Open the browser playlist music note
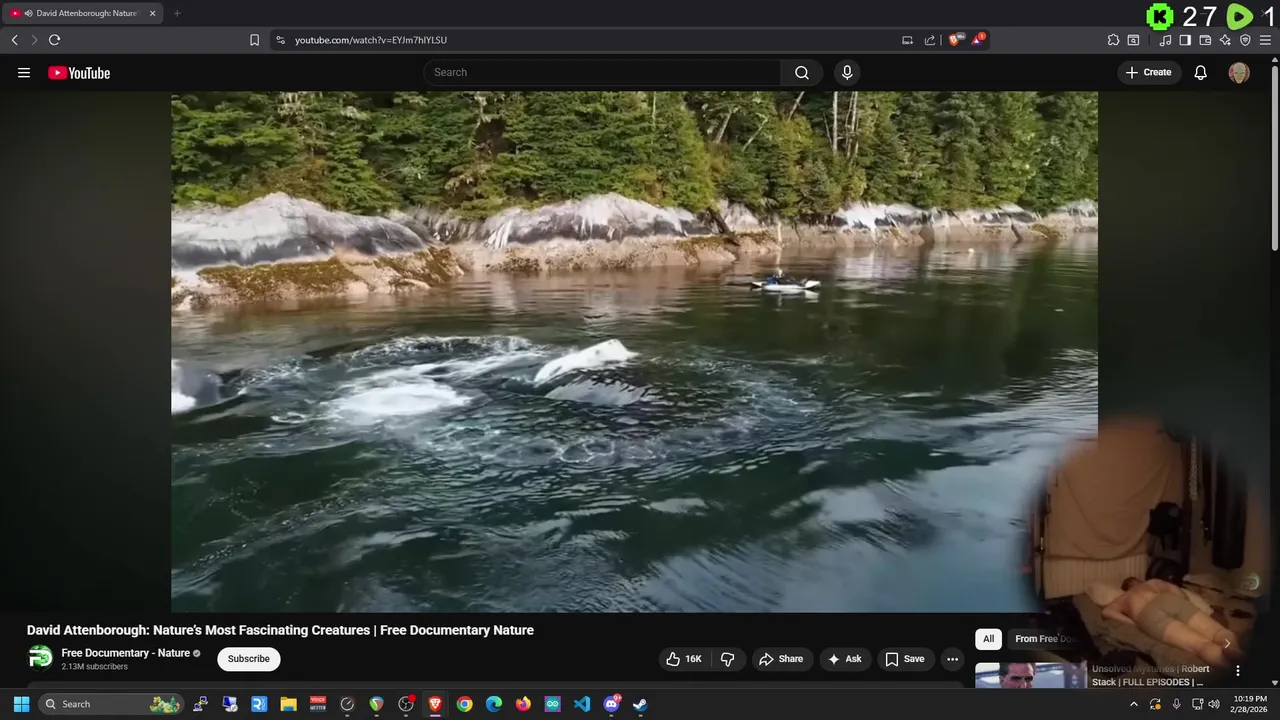Viewport: 1280px width, 720px height. [x=1165, y=40]
